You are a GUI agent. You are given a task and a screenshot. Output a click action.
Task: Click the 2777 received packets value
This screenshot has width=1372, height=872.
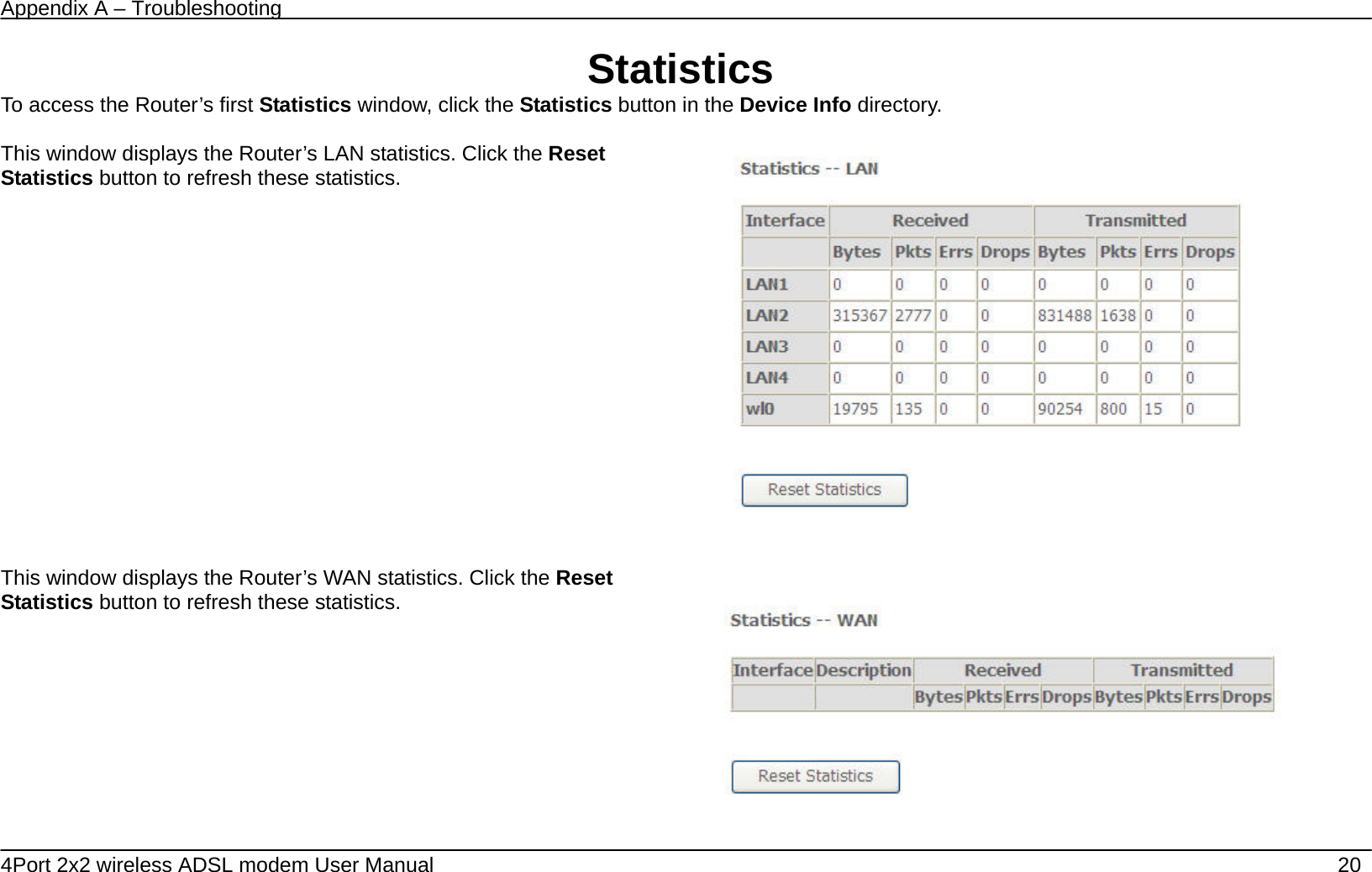(x=912, y=316)
